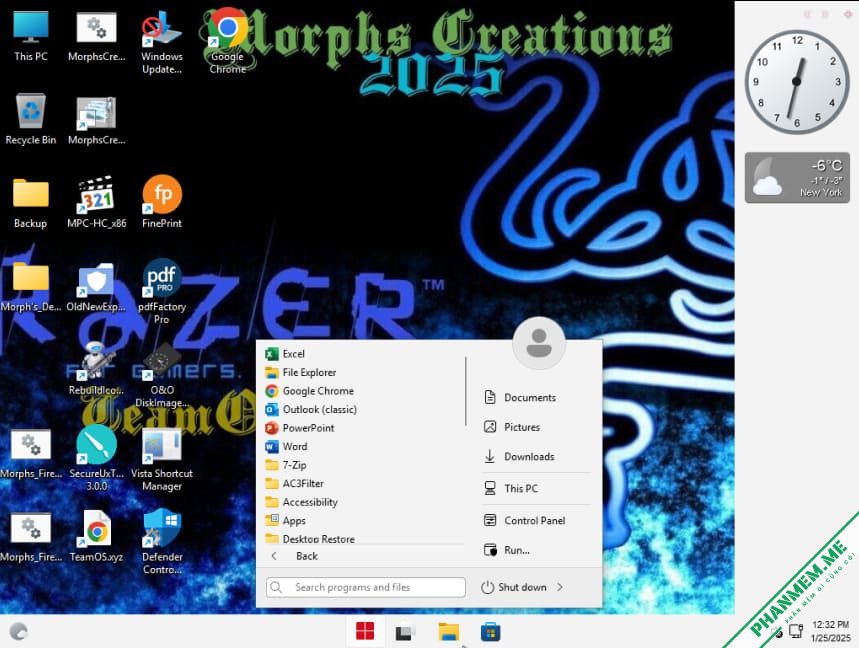The width and height of the screenshot is (859, 648).
Task: Open the New York weather gadget
Action: pos(797,178)
